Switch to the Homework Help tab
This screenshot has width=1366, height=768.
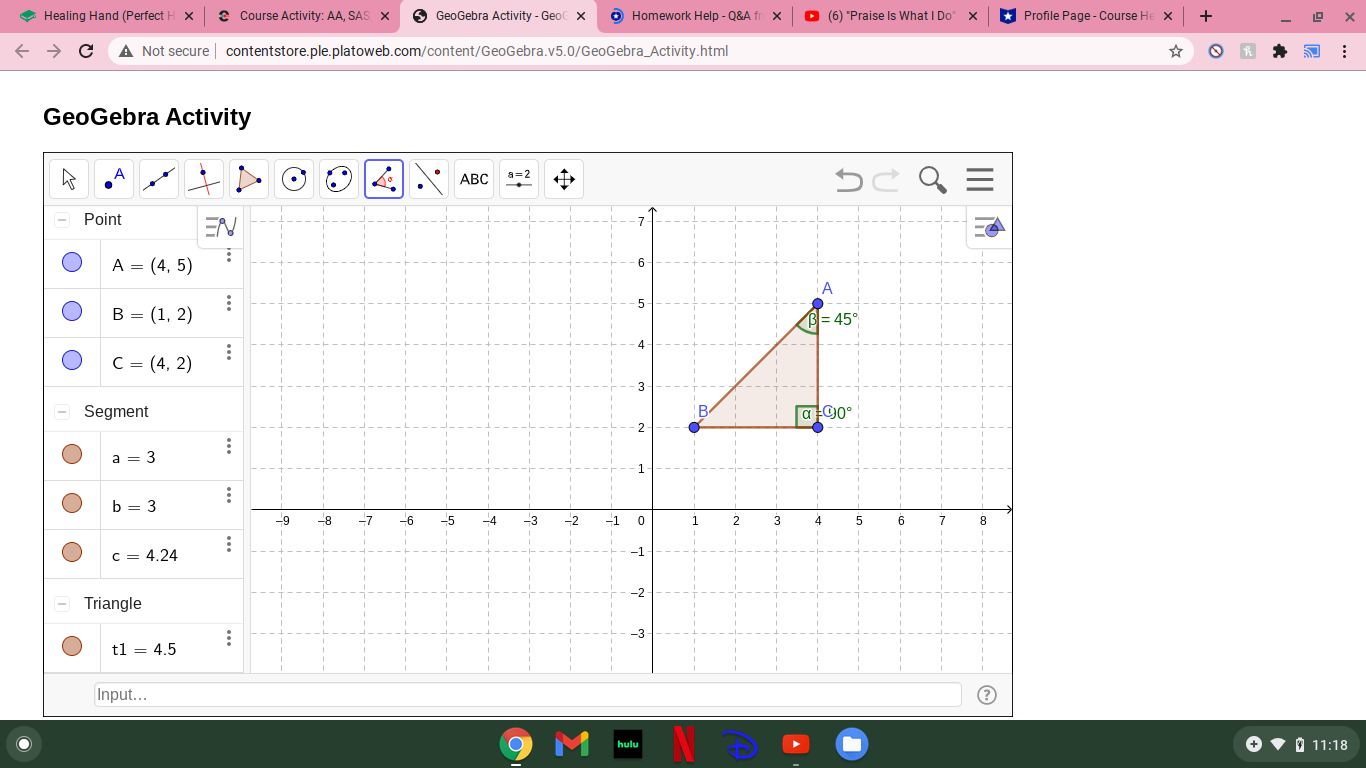696,16
